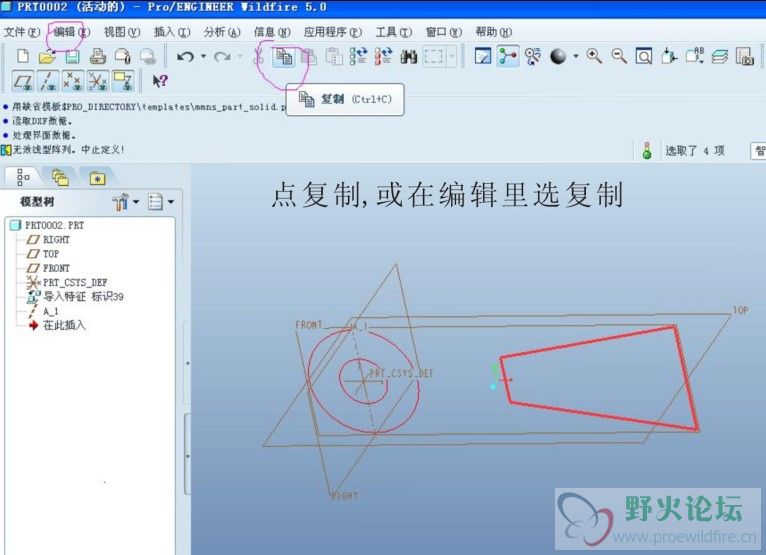Open the 编辑 (Edit) menu

pos(72,32)
